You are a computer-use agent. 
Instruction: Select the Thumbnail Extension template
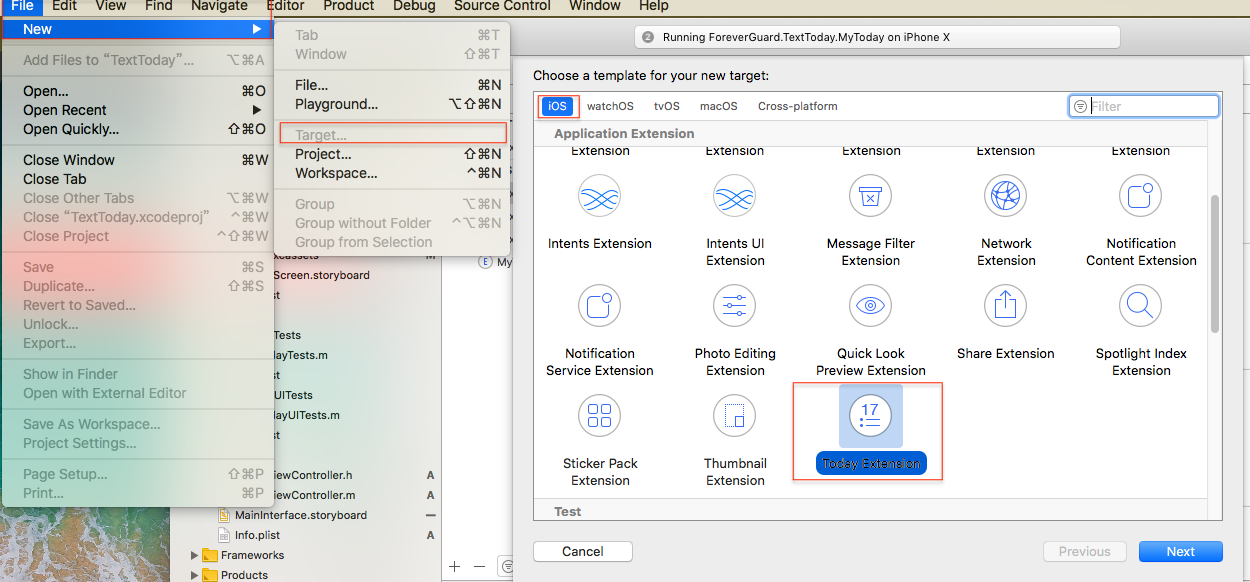coord(735,440)
